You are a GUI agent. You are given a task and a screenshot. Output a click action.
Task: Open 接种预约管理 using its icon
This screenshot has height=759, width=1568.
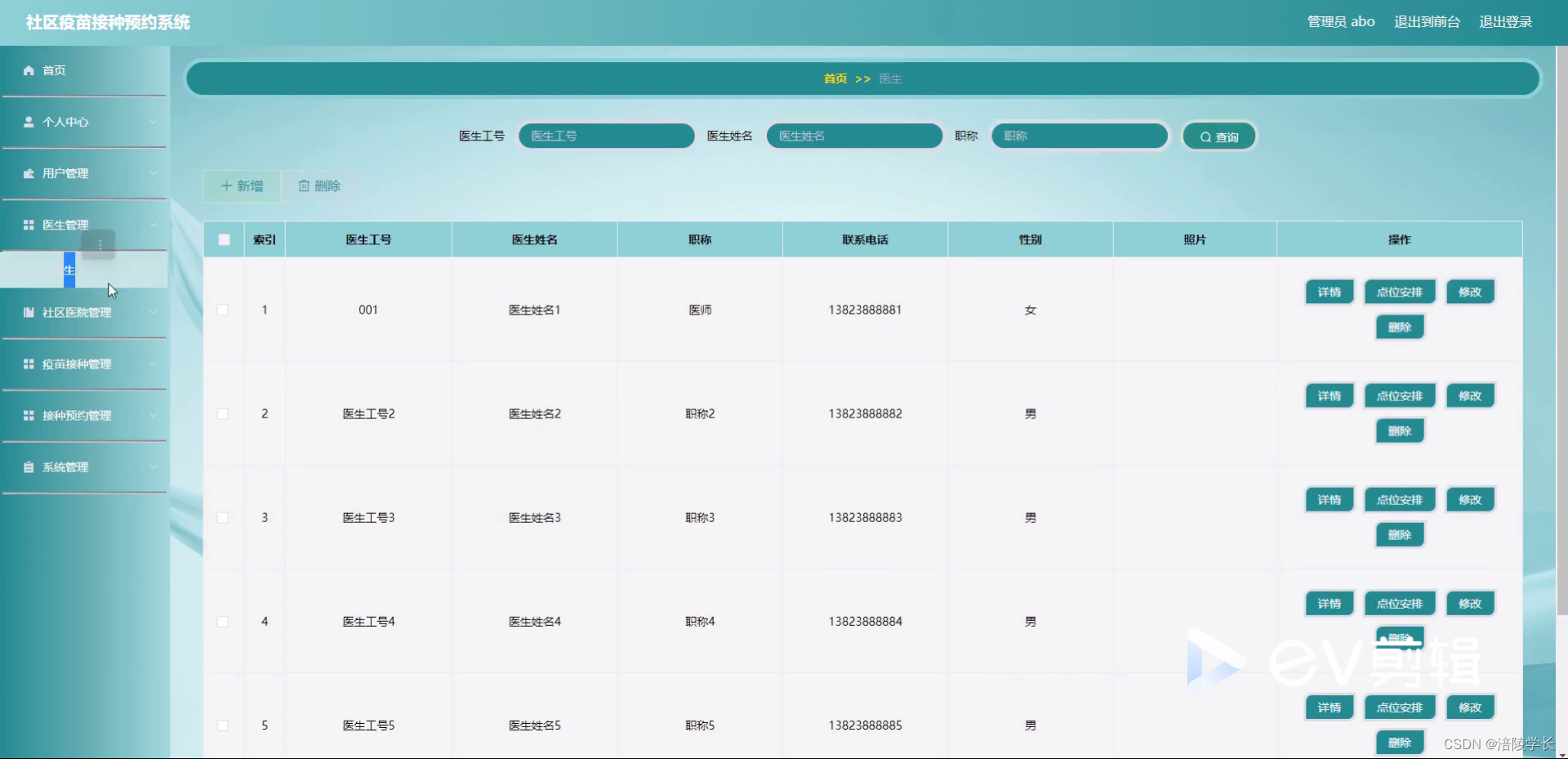pyautogui.click(x=28, y=415)
